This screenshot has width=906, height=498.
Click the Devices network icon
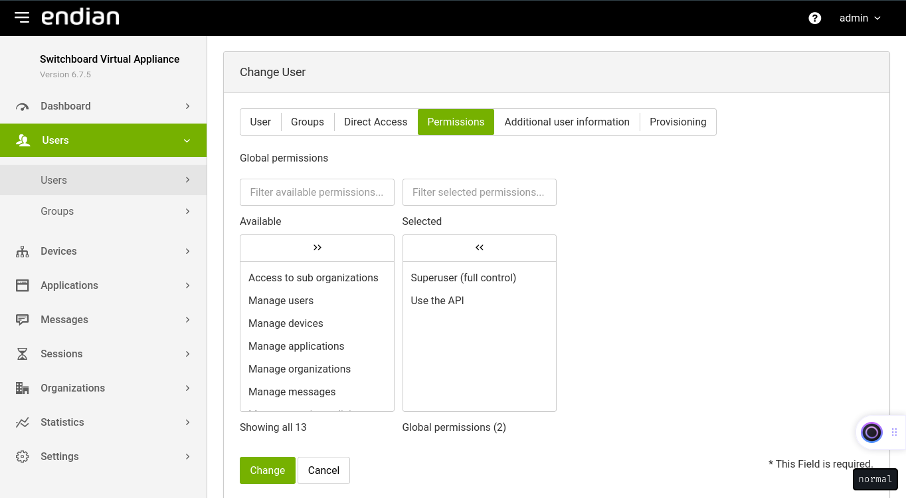click(23, 252)
